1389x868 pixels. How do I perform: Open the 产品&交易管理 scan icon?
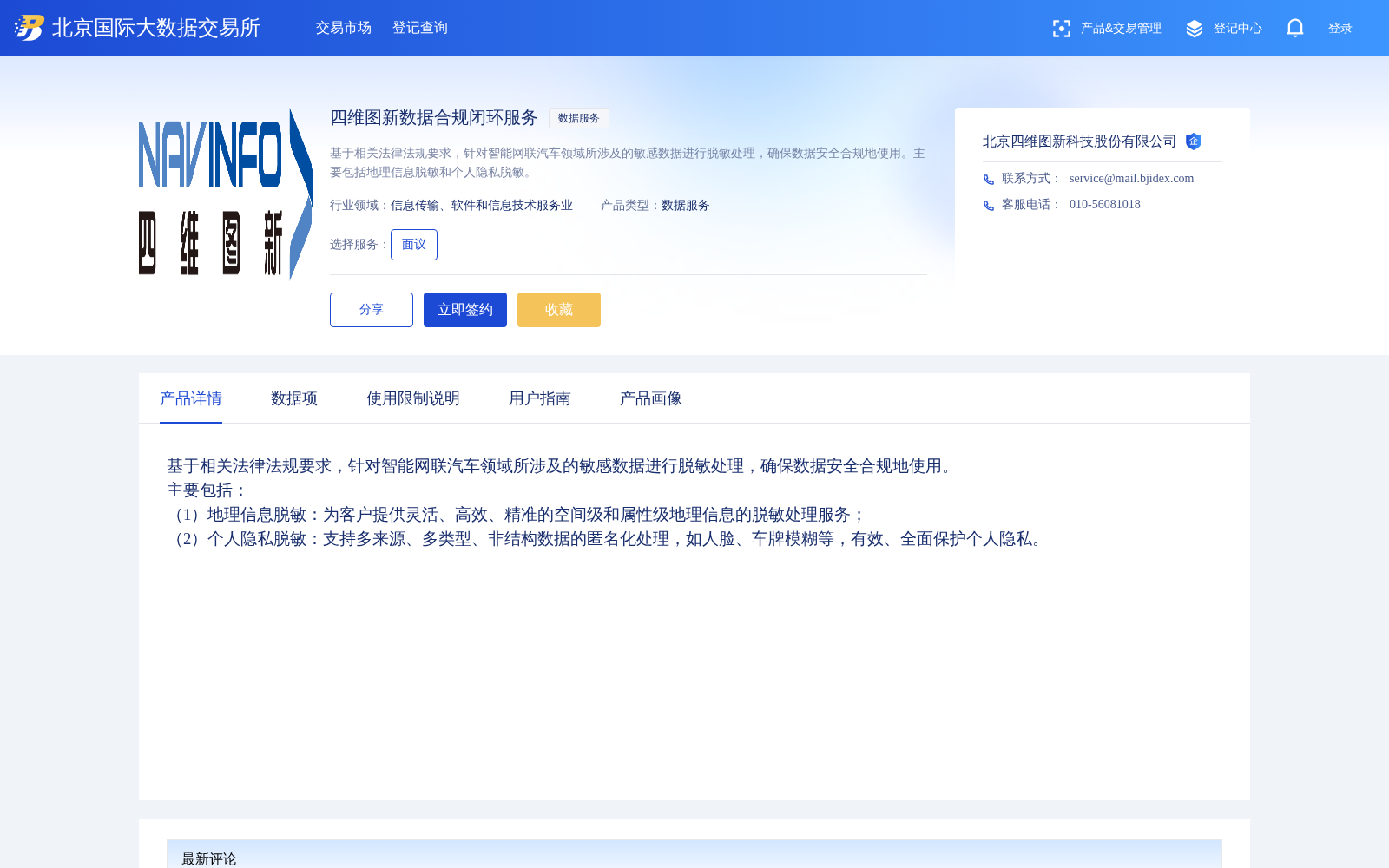pos(1061,29)
